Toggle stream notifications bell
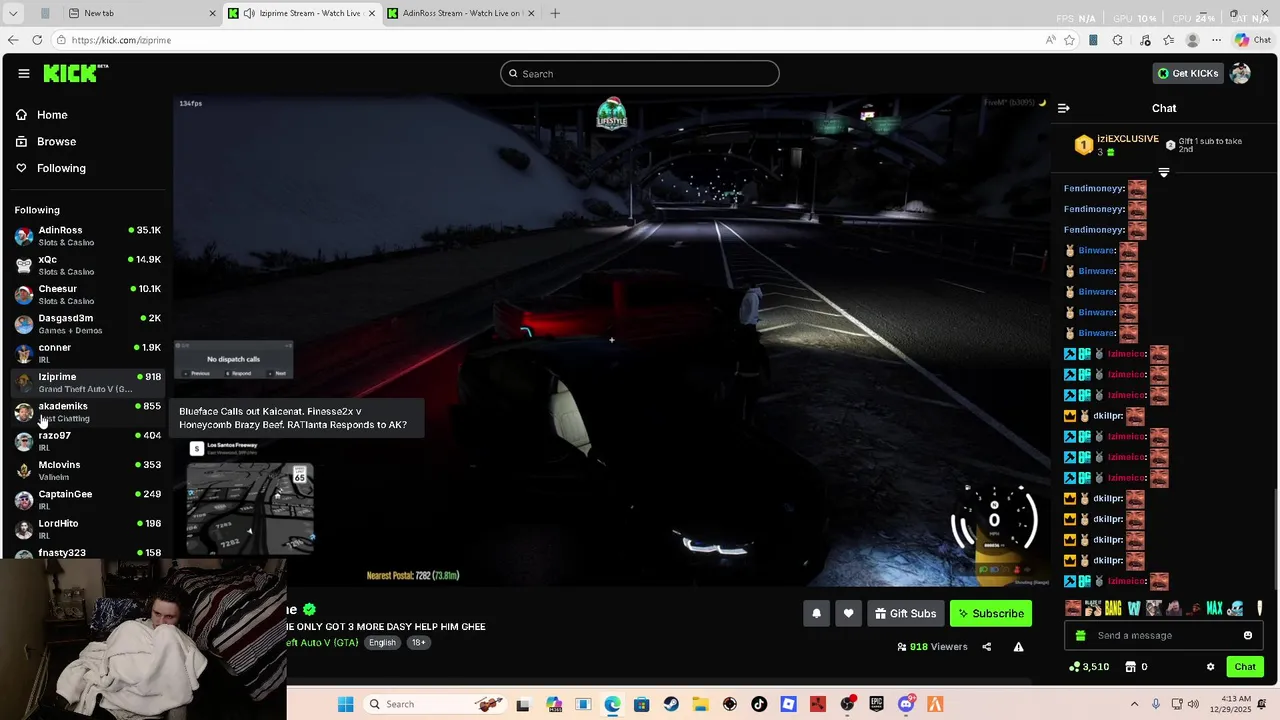 pyautogui.click(x=816, y=613)
